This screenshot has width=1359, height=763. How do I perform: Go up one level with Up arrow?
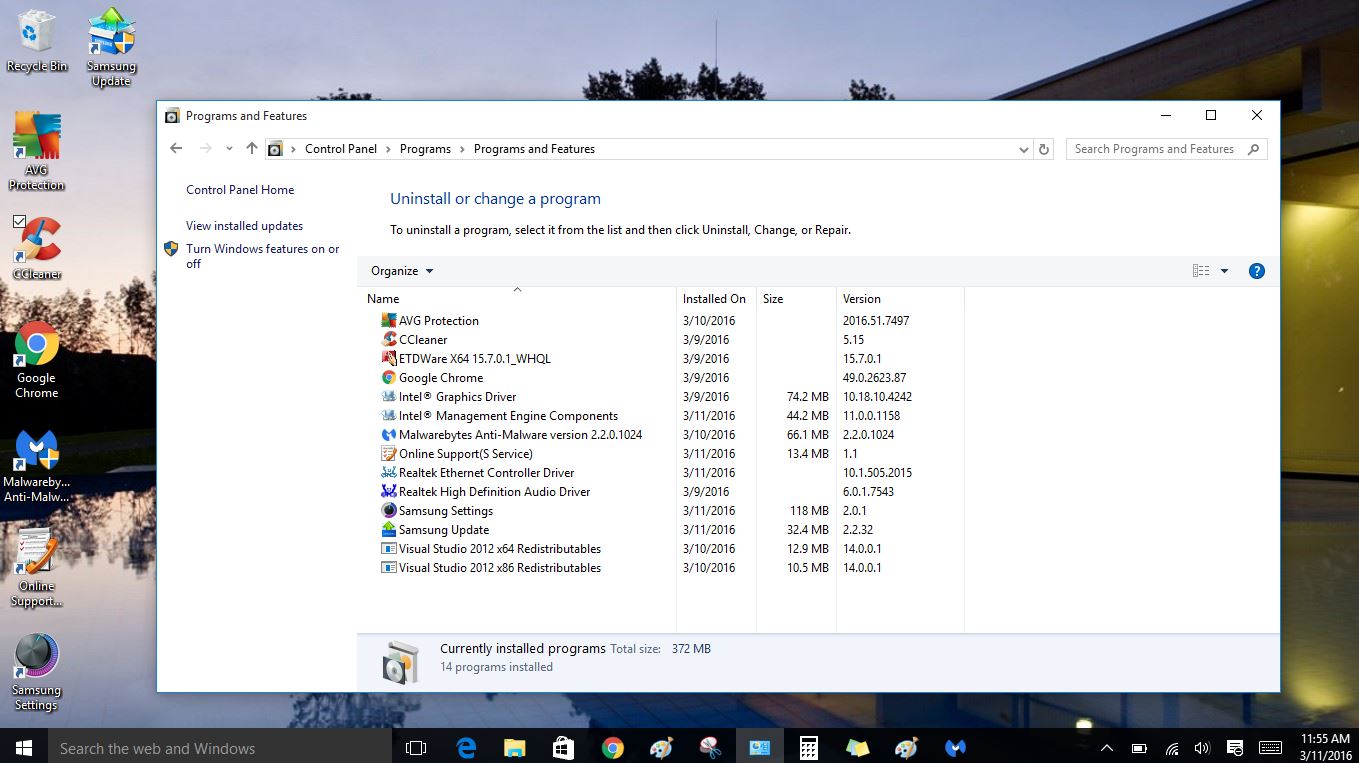pos(252,149)
